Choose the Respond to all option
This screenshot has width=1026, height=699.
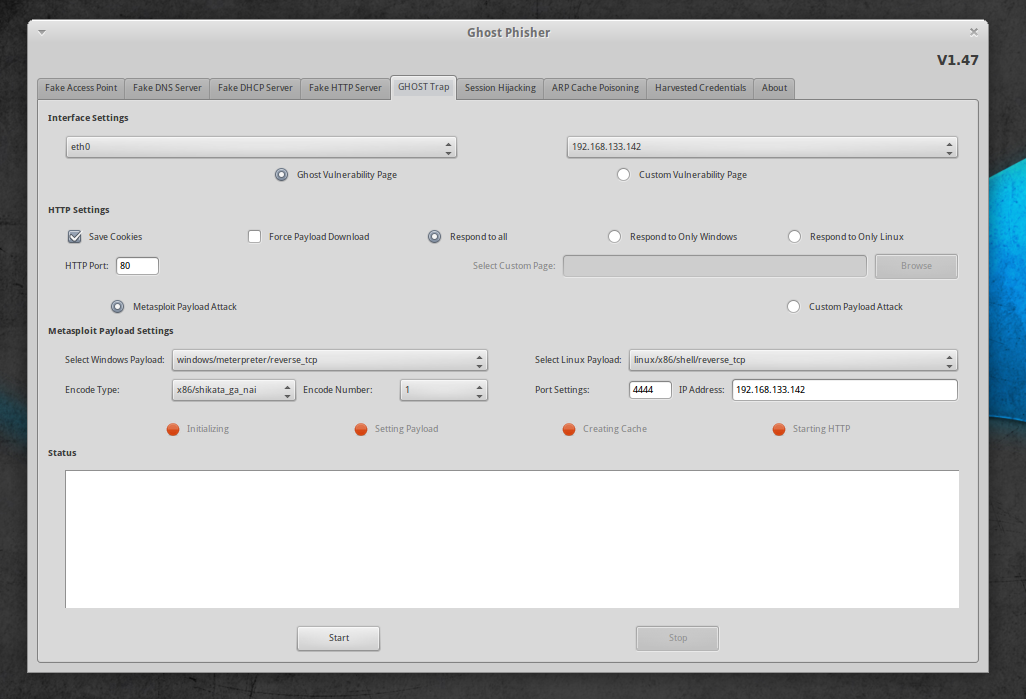click(x=434, y=237)
